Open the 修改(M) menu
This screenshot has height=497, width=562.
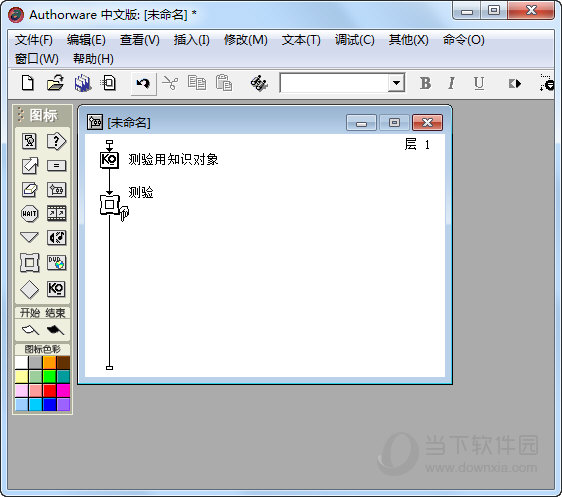246,40
